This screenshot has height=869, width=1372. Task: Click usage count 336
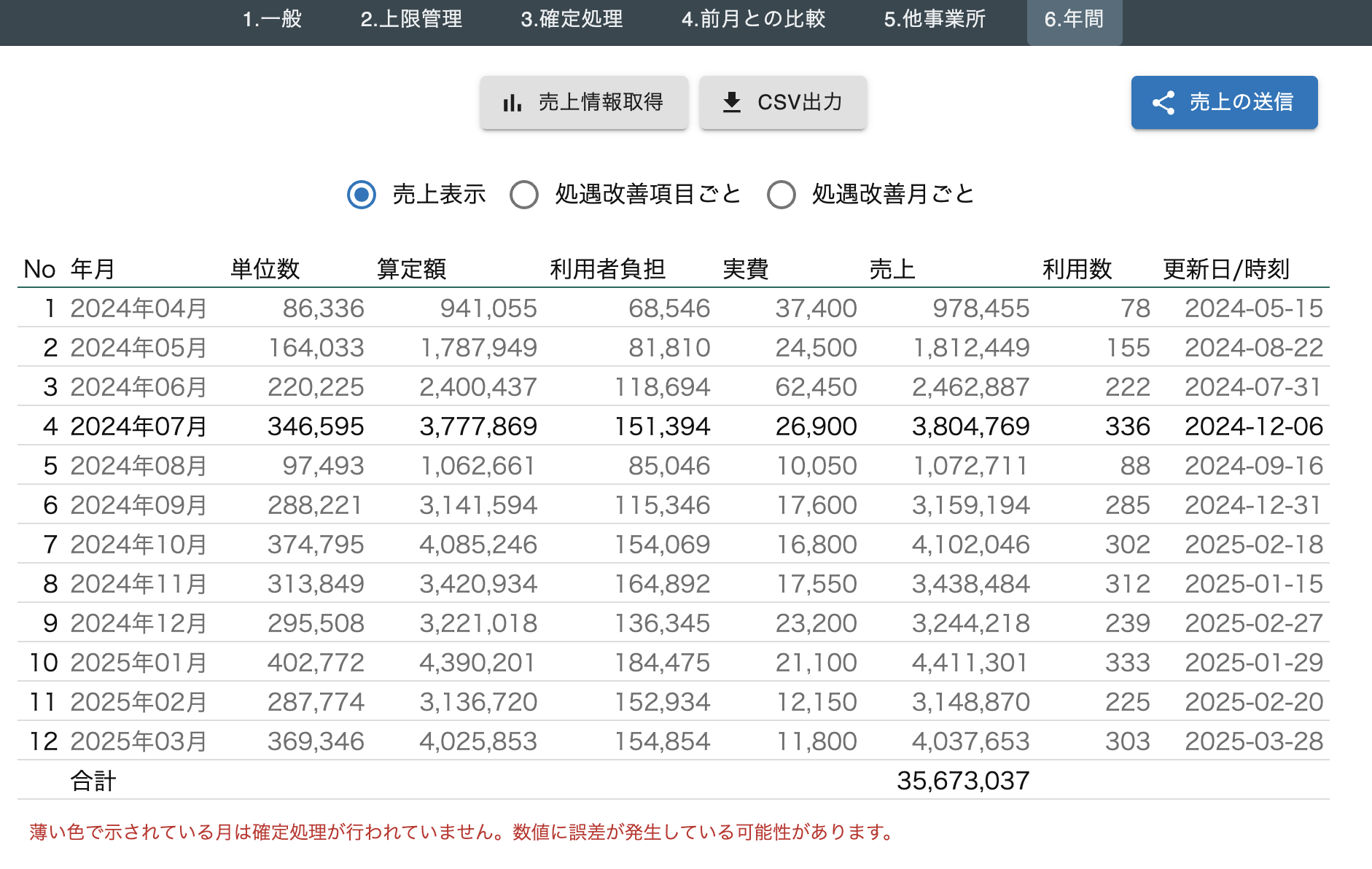pos(1127,426)
